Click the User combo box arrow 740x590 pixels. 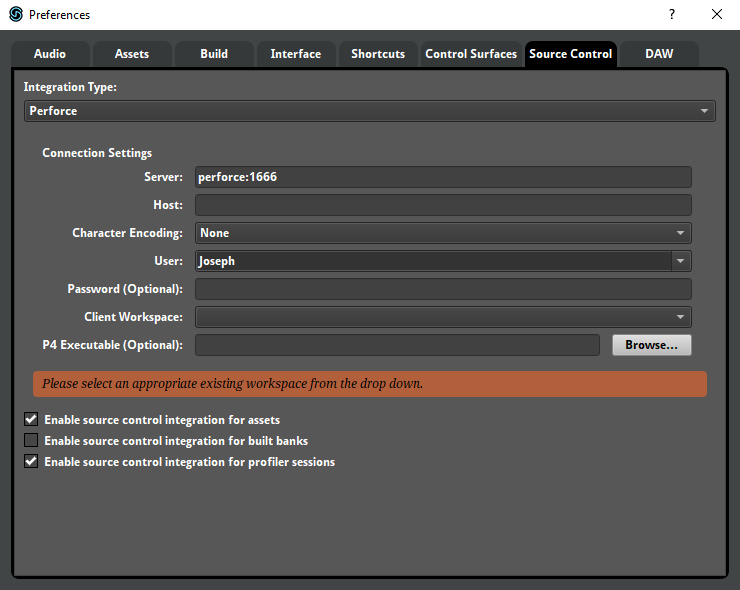[x=681, y=261]
